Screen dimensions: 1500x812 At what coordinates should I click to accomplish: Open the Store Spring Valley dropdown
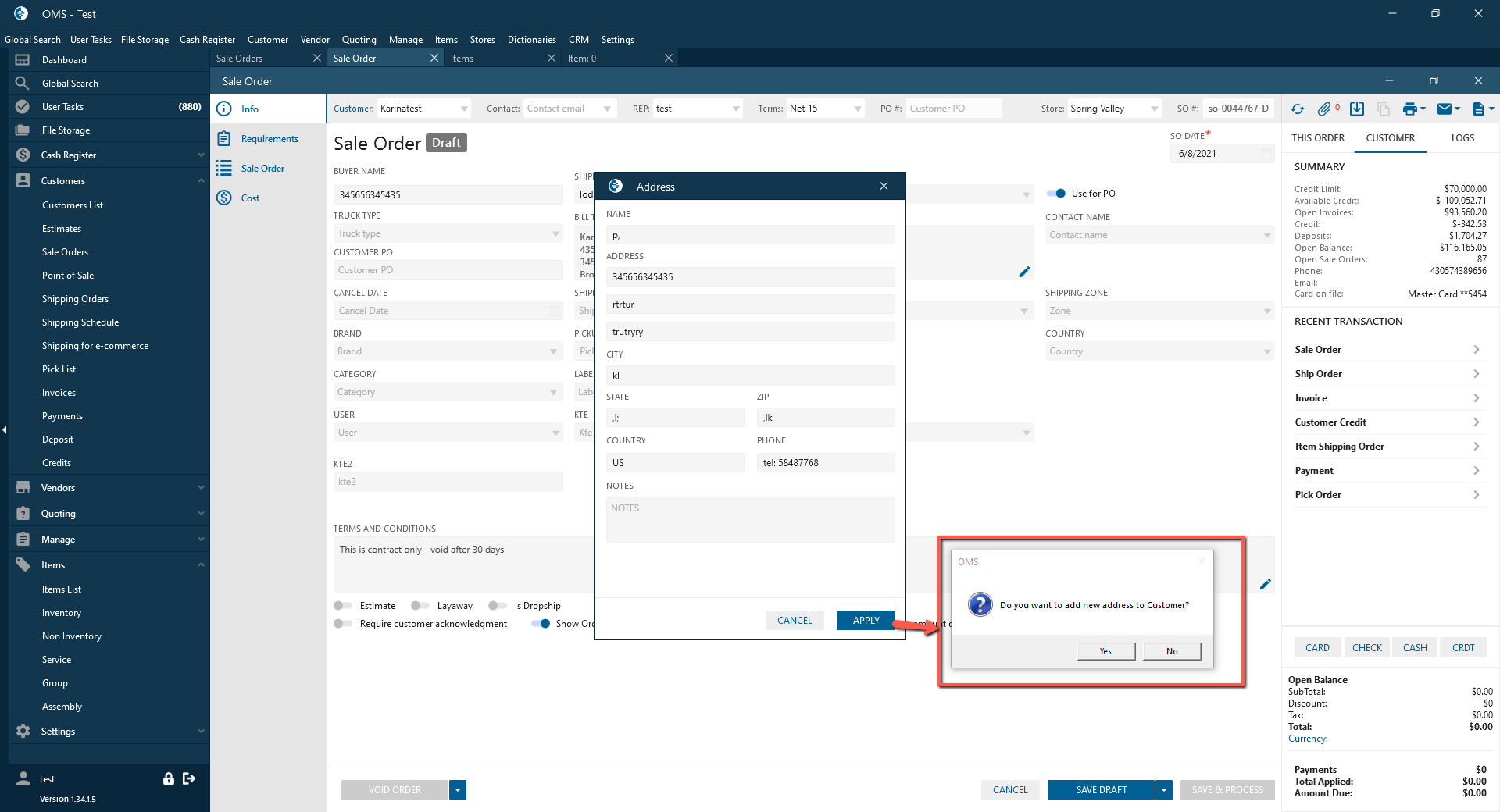1155,109
